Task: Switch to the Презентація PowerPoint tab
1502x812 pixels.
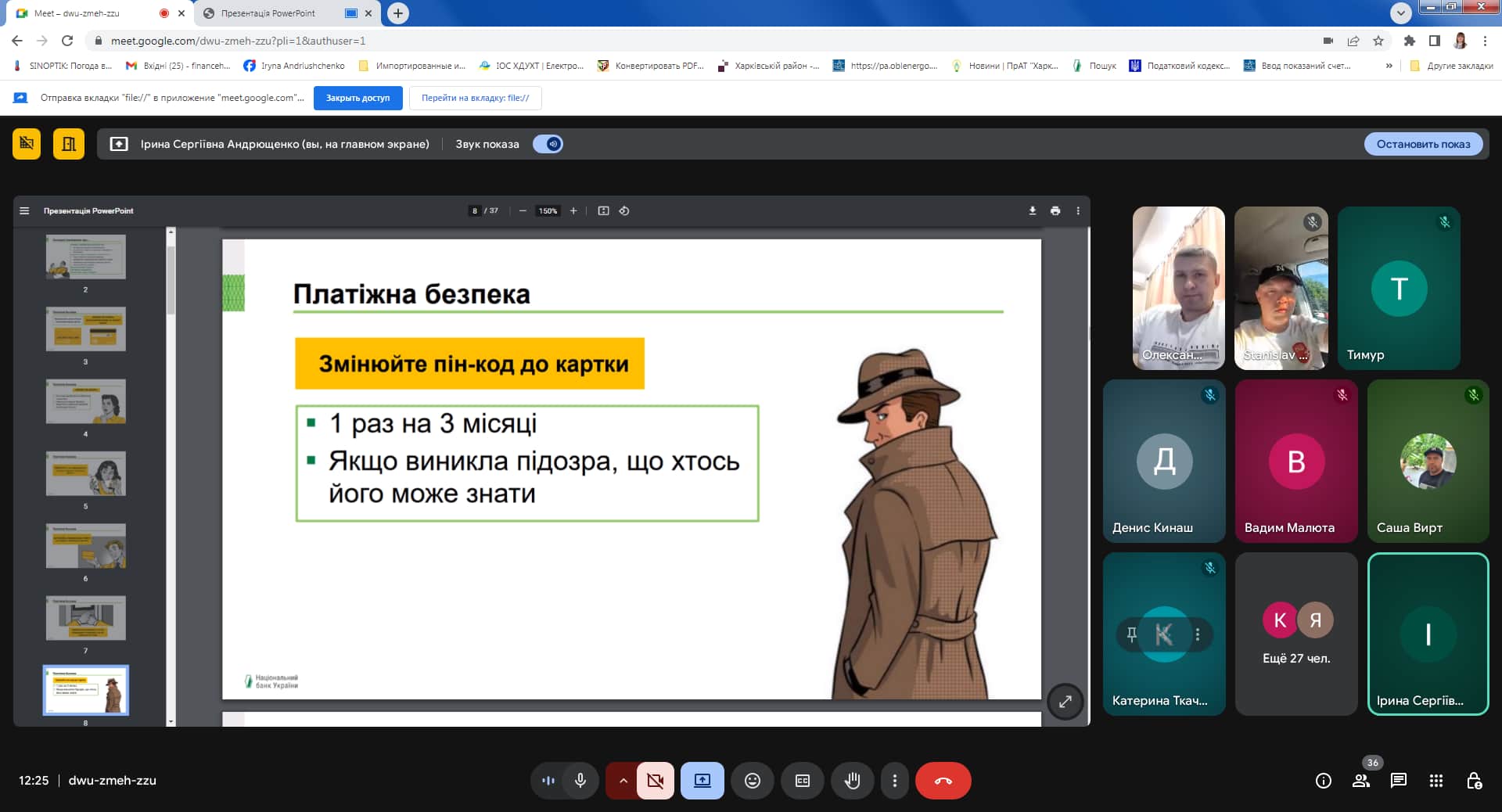Action: click(268, 13)
